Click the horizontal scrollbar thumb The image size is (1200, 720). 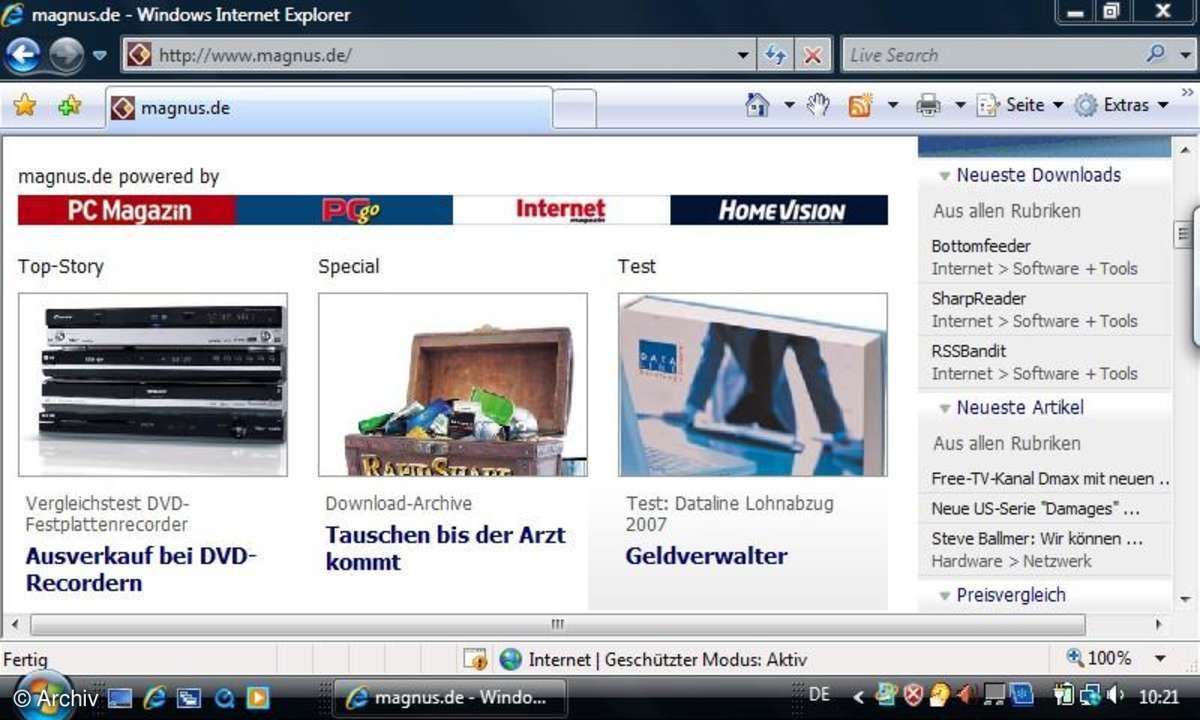point(557,624)
